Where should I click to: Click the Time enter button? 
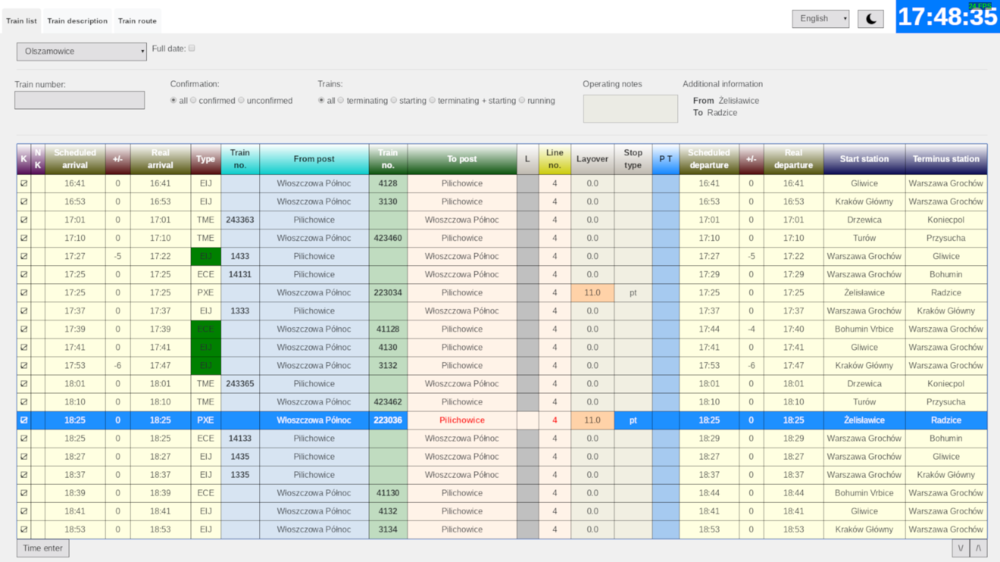click(x=43, y=548)
